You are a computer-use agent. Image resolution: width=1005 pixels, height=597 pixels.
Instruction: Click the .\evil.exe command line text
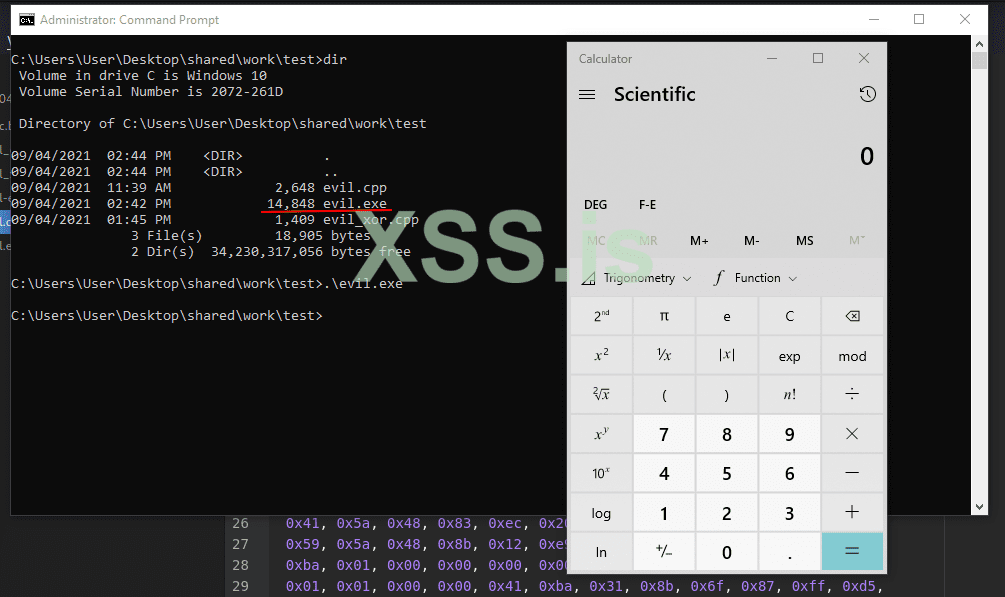(363, 283)
